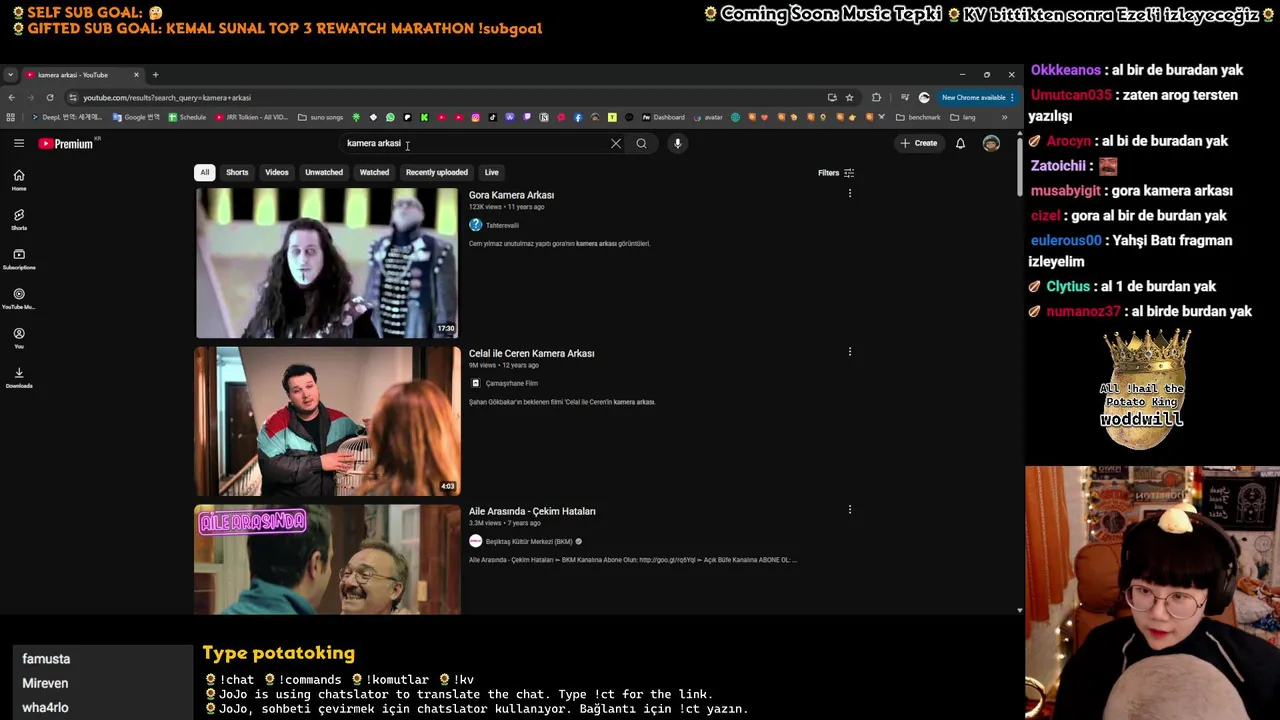Viewport: 1280px width, 720px height.
Task: Open the Celal ile Ceren Kamera Arkası title
Action: 532,353
